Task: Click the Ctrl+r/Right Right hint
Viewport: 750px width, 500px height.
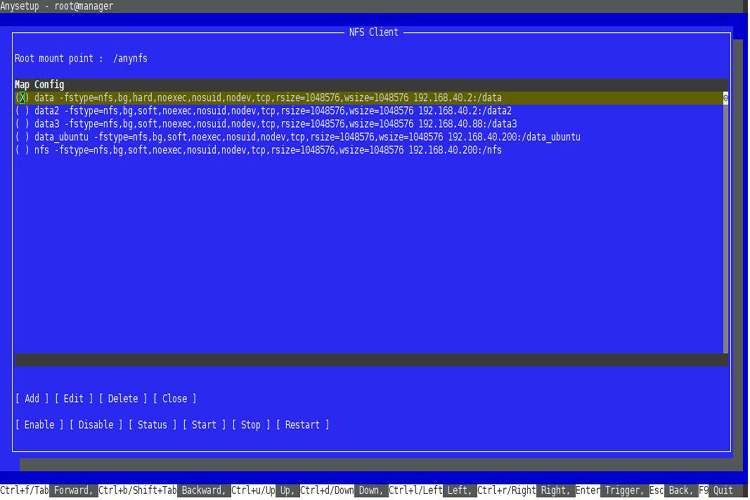Action: pyautogui.click(x=524, y=490)
